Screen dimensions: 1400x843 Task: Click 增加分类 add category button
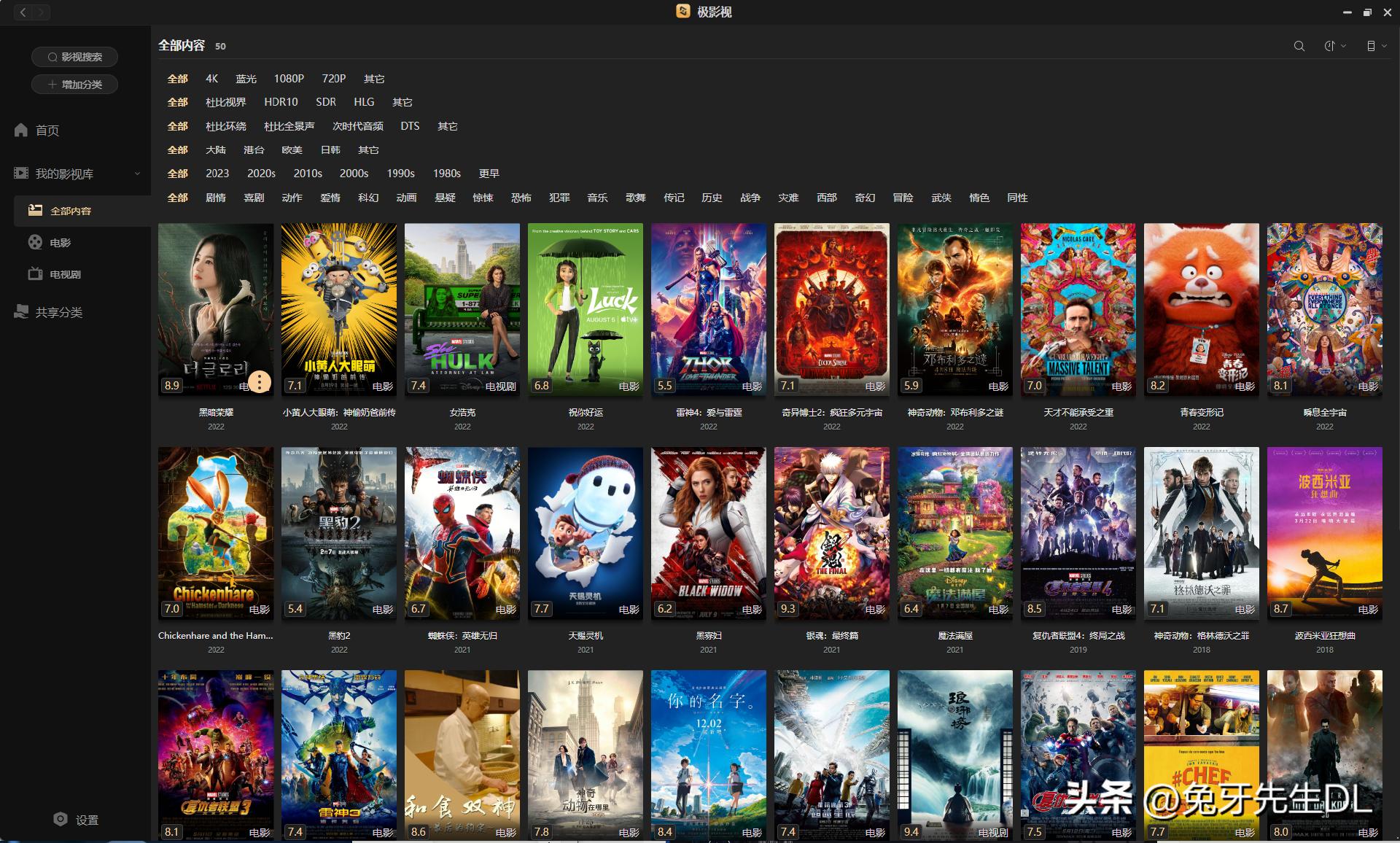click(x=74, y=85)
